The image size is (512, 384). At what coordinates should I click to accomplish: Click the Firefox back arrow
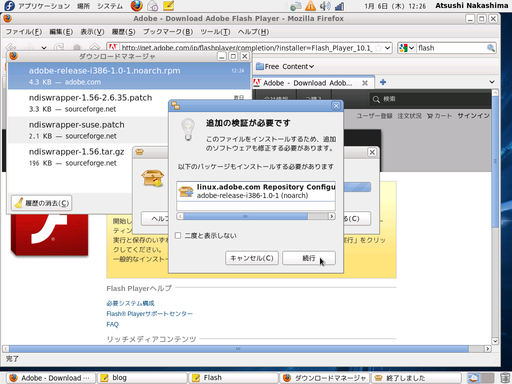coord(11,48)
